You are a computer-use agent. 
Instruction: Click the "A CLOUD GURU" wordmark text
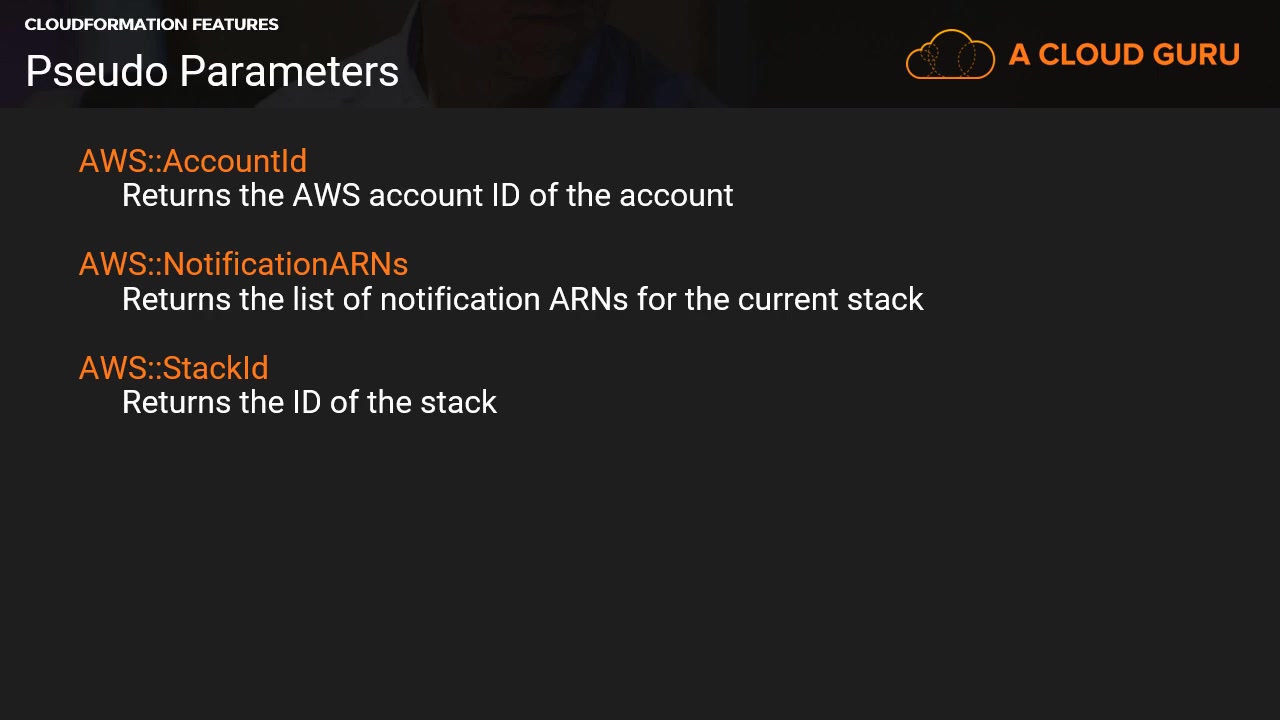click(x=1124, y=55)
